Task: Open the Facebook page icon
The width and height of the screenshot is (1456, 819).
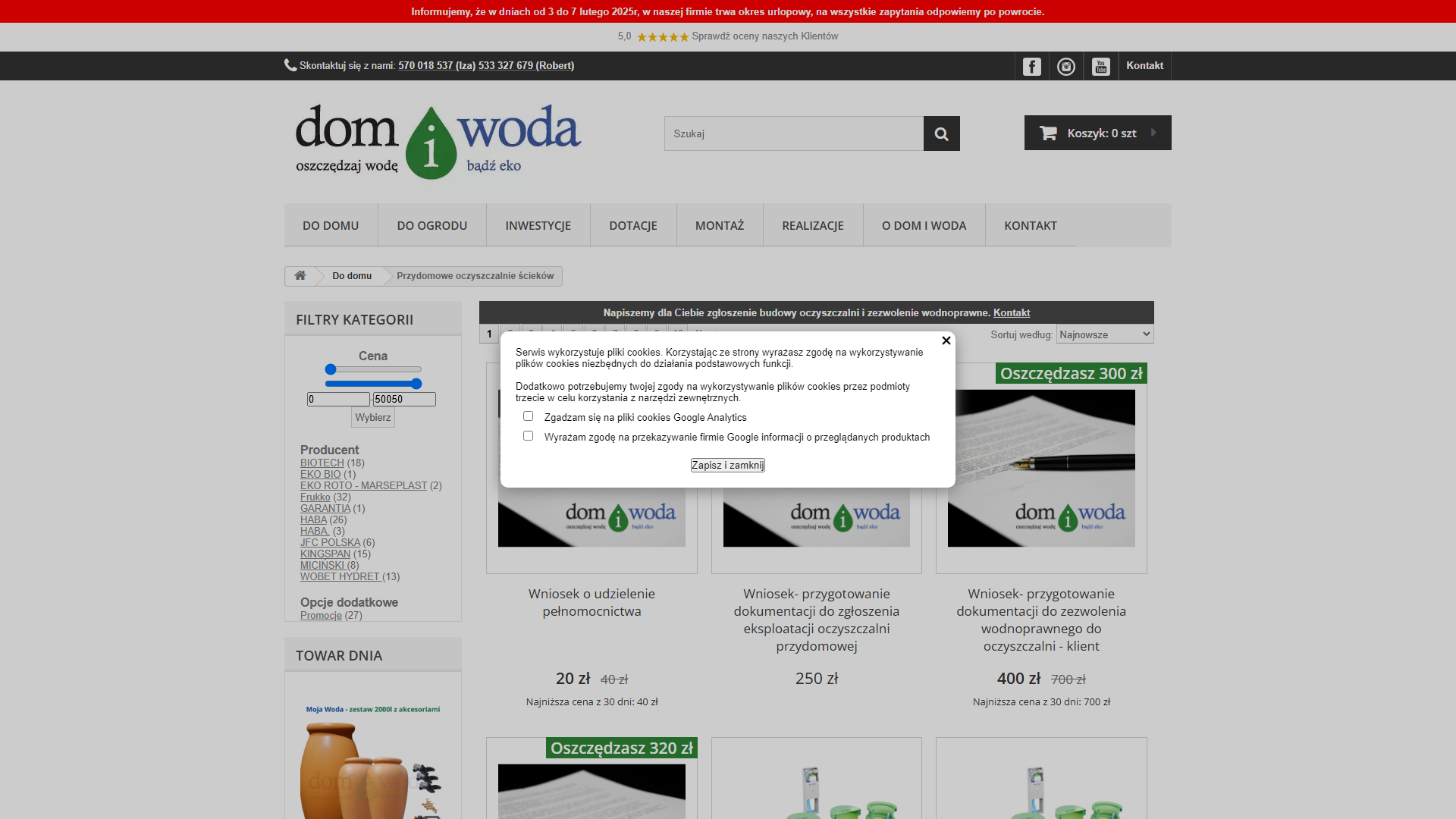Action: [1031, 66]
